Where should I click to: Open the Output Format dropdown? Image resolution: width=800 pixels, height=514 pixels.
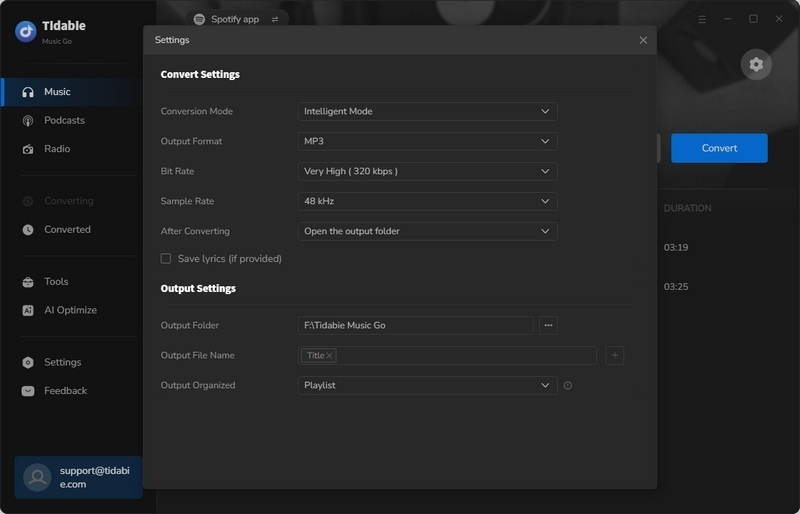point(428,141)
